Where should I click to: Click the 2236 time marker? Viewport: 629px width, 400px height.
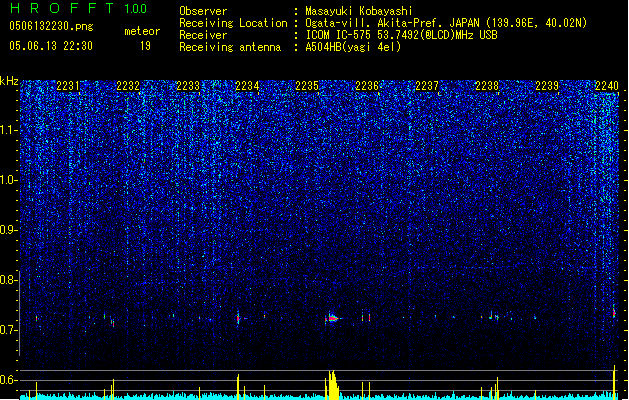tap(367, 85)
